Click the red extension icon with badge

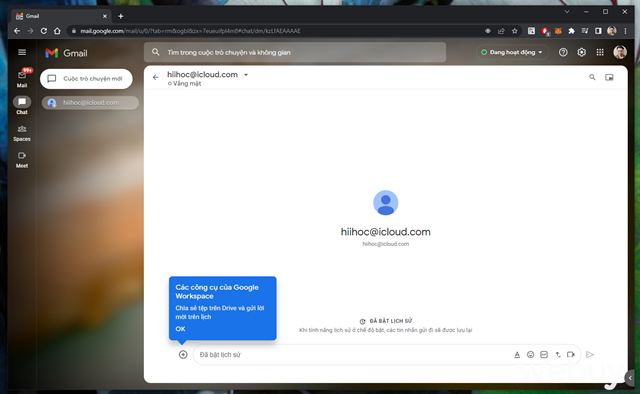click(545, 31)
